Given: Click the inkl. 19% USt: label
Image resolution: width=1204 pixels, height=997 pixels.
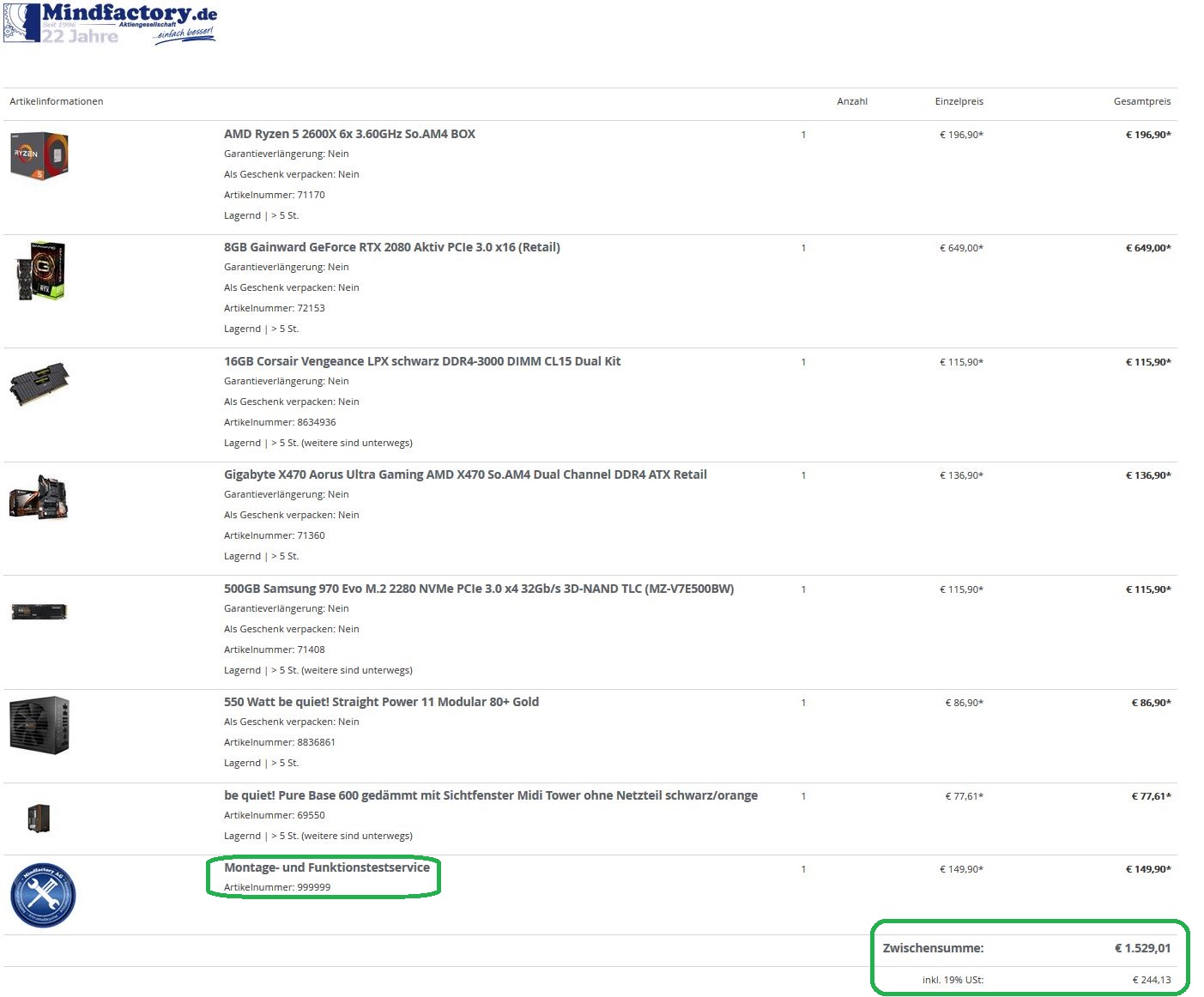Looking at the screenshot, I should (953, 980).
